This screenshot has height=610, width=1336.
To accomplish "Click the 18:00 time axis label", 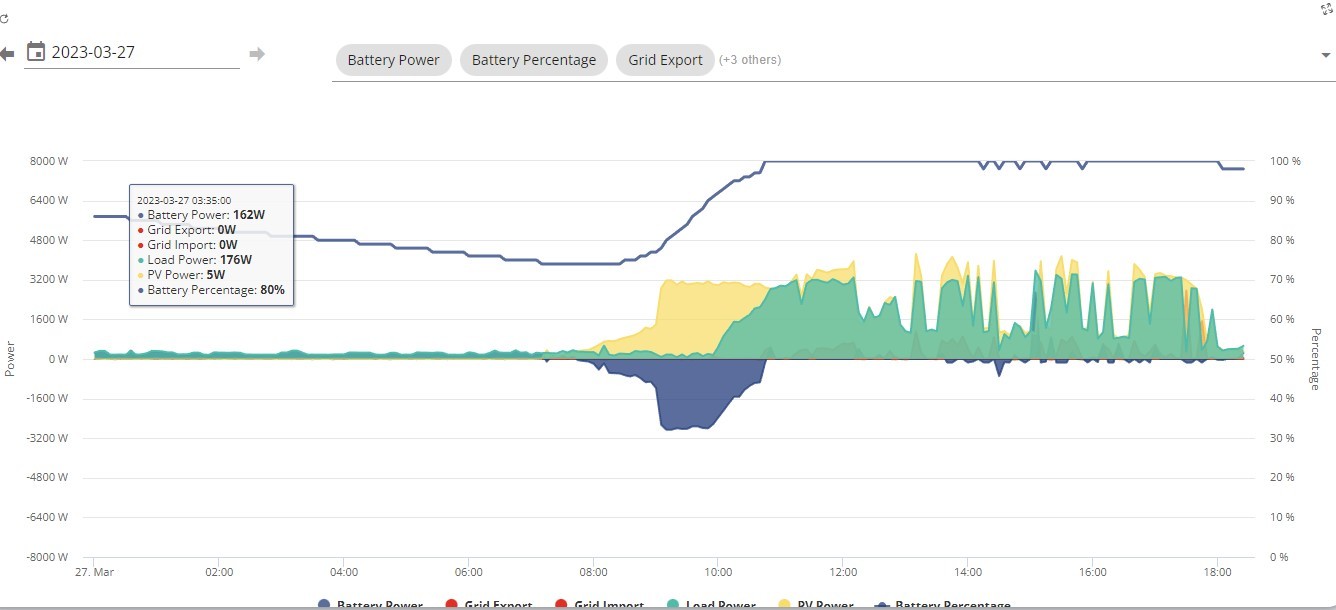I will coord(1217,573).
